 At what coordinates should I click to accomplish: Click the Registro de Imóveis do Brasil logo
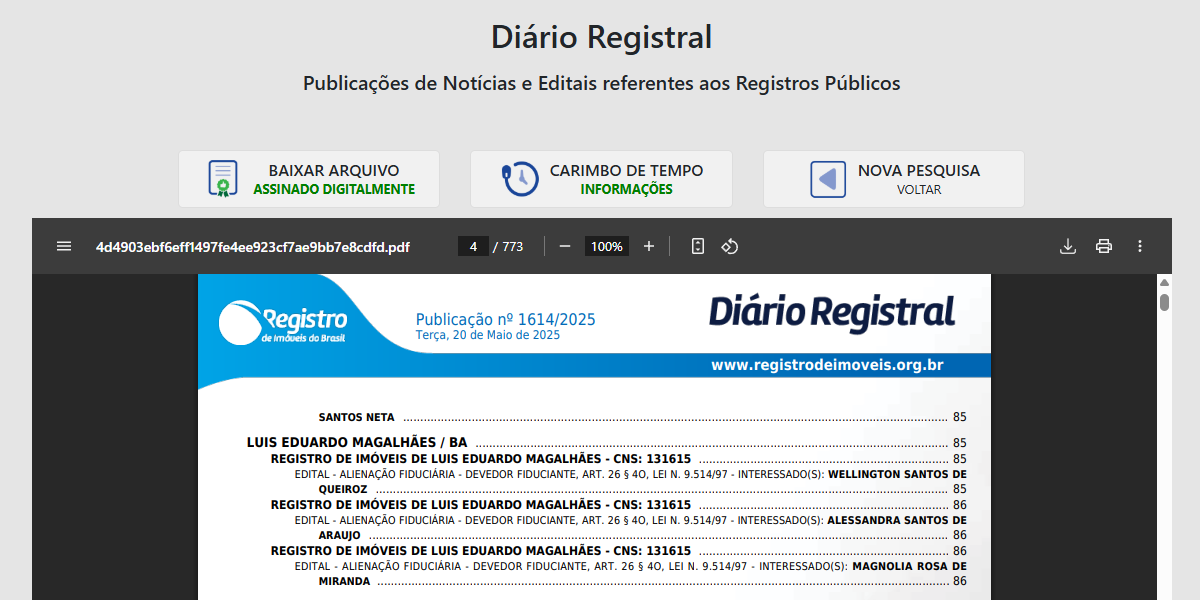pyautogui.click(x=283, y=322)
